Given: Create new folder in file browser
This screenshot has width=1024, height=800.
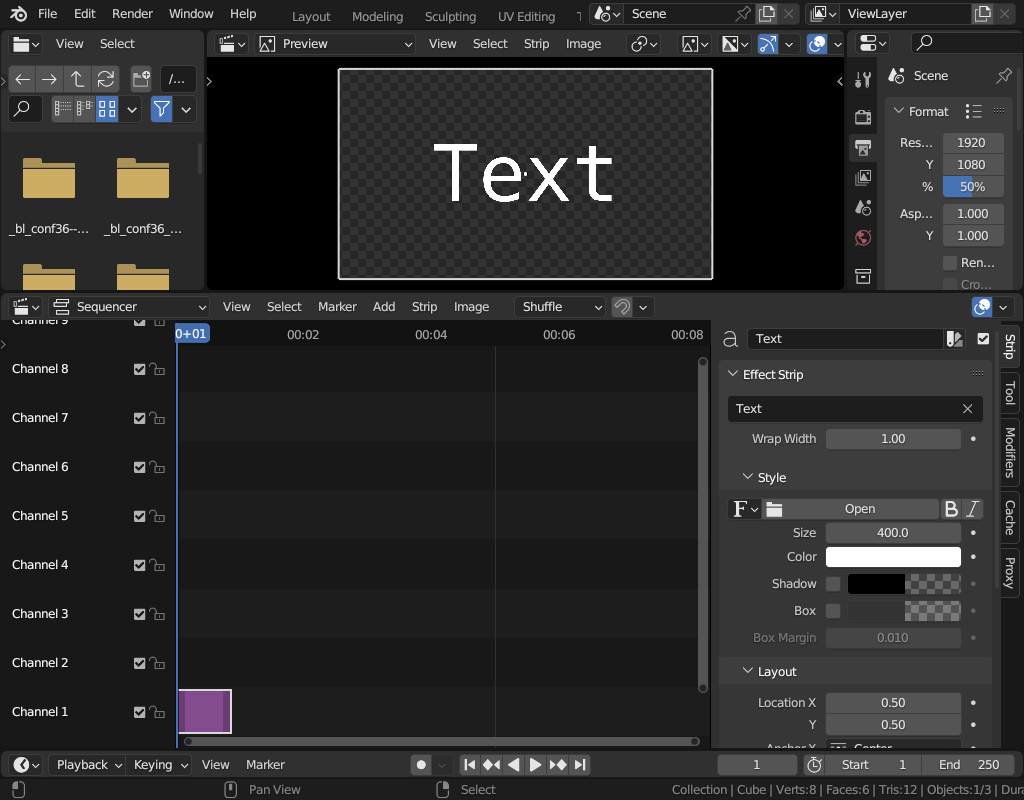Looking at the screenshot, I should (140, 80).
